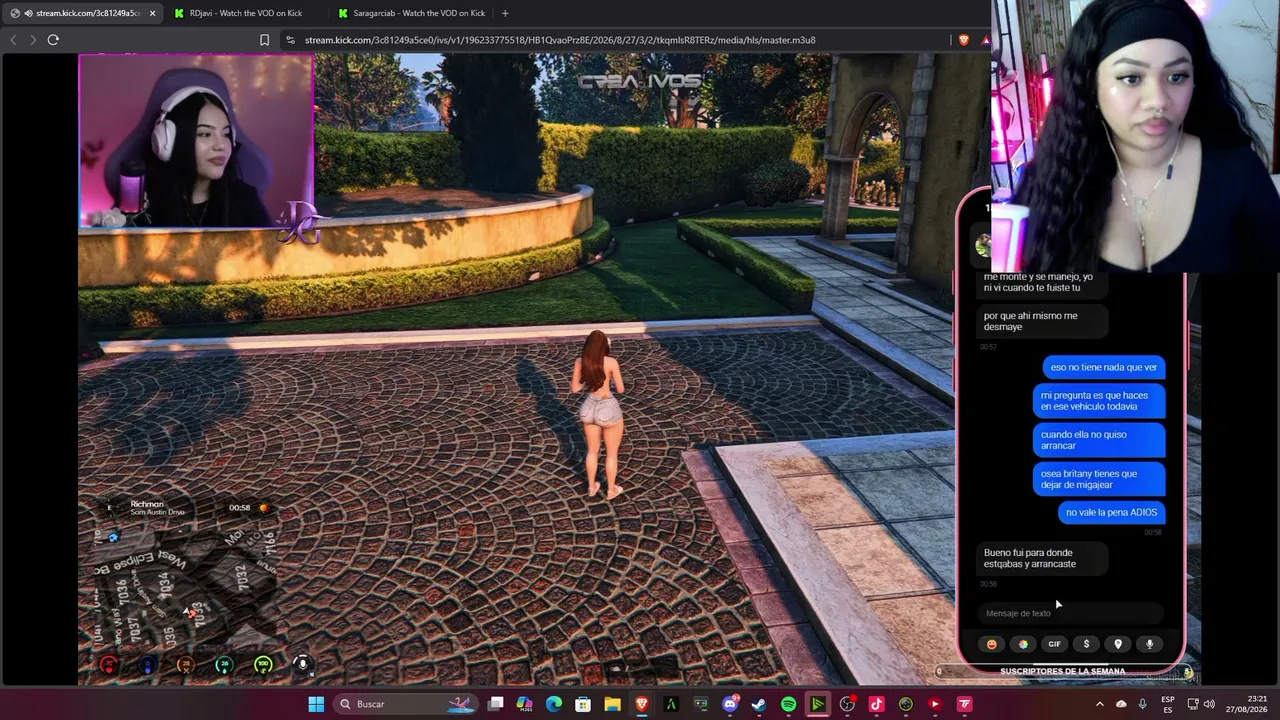
Task: Select the stream.kick.com browser tab
Action: [82, 13]
